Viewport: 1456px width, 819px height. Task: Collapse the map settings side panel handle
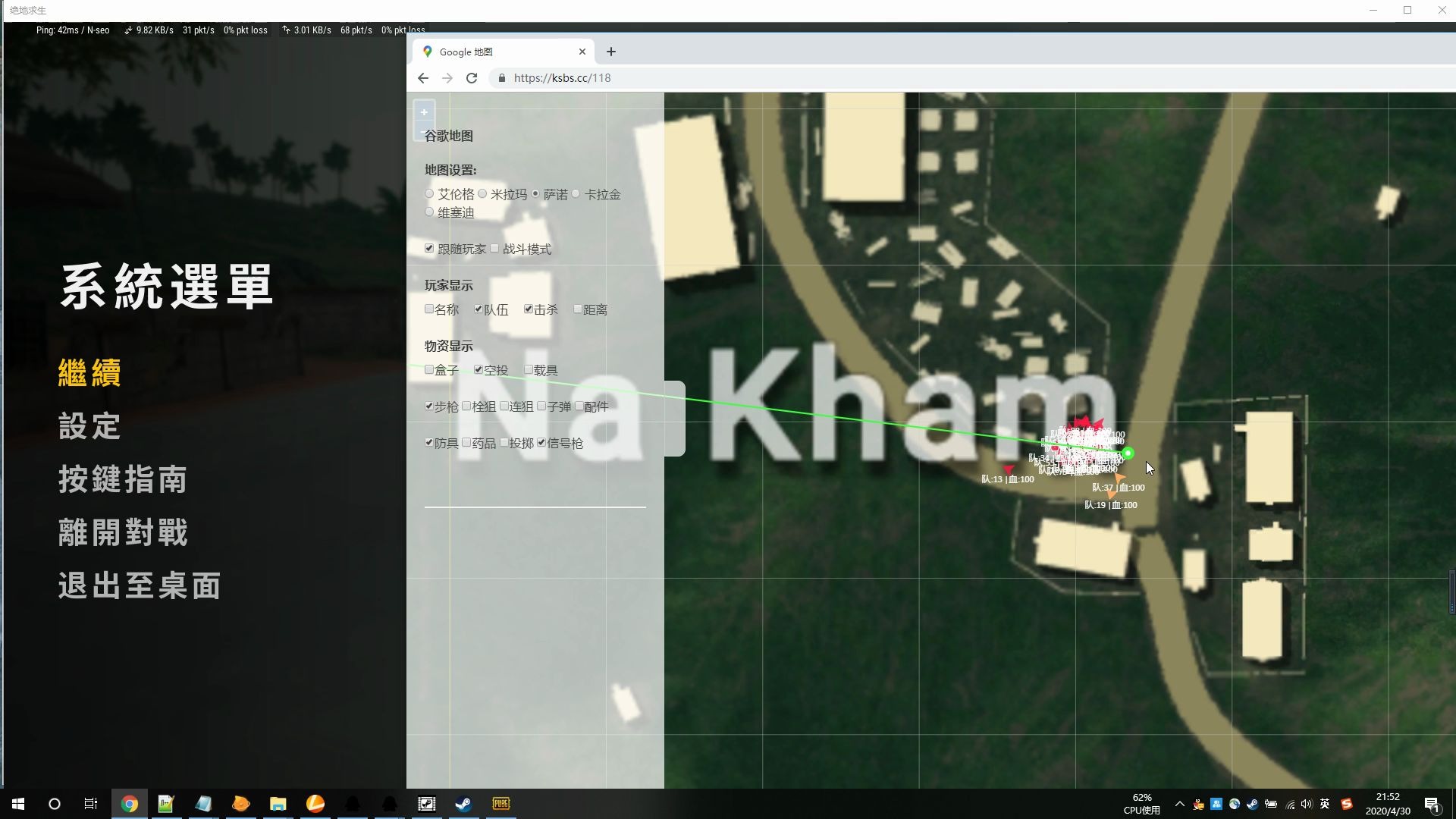point(675,419)
